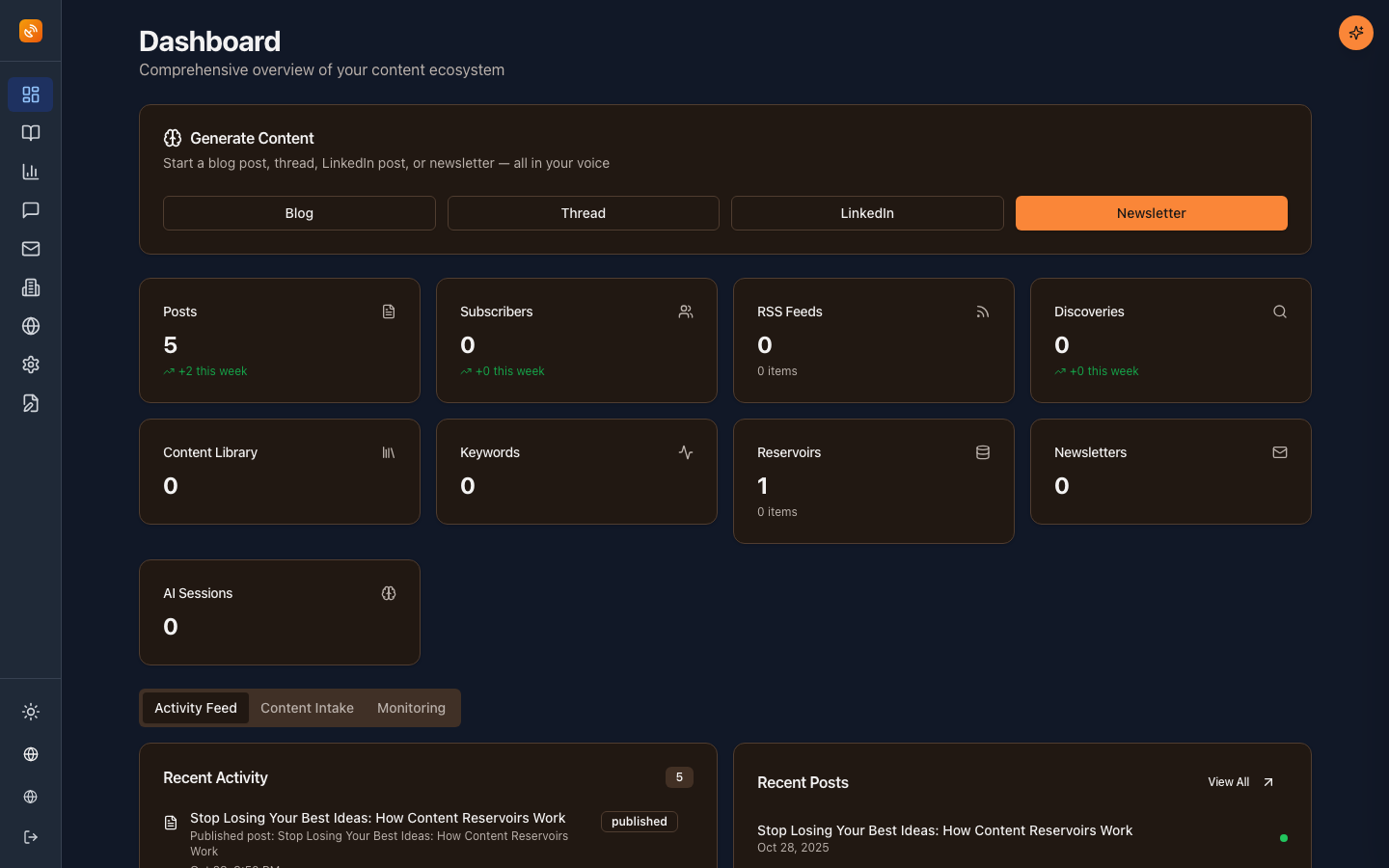Toggle light theme with the sun icon

pos(30,712)
